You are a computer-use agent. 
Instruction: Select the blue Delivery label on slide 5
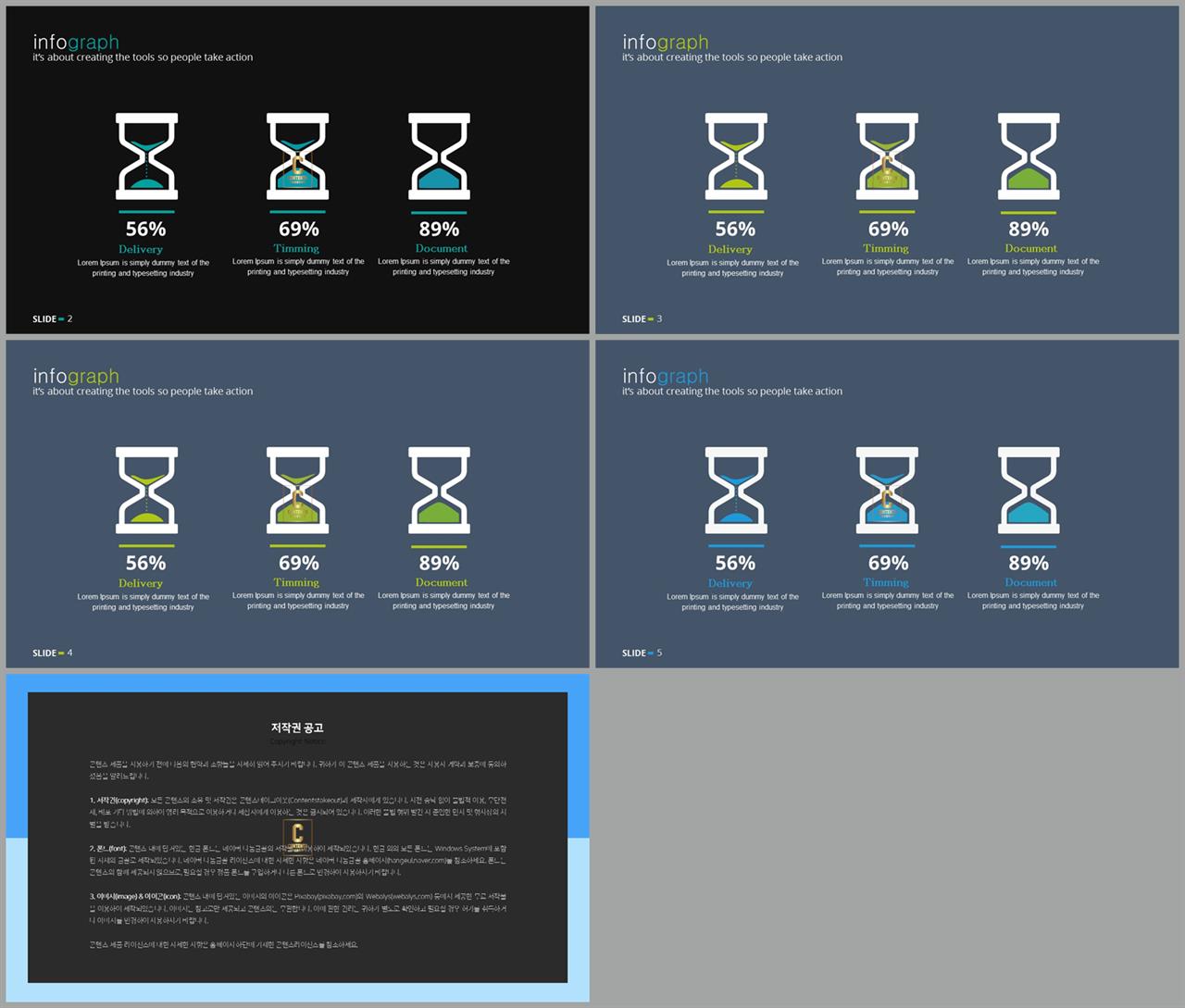coord(730,583)
